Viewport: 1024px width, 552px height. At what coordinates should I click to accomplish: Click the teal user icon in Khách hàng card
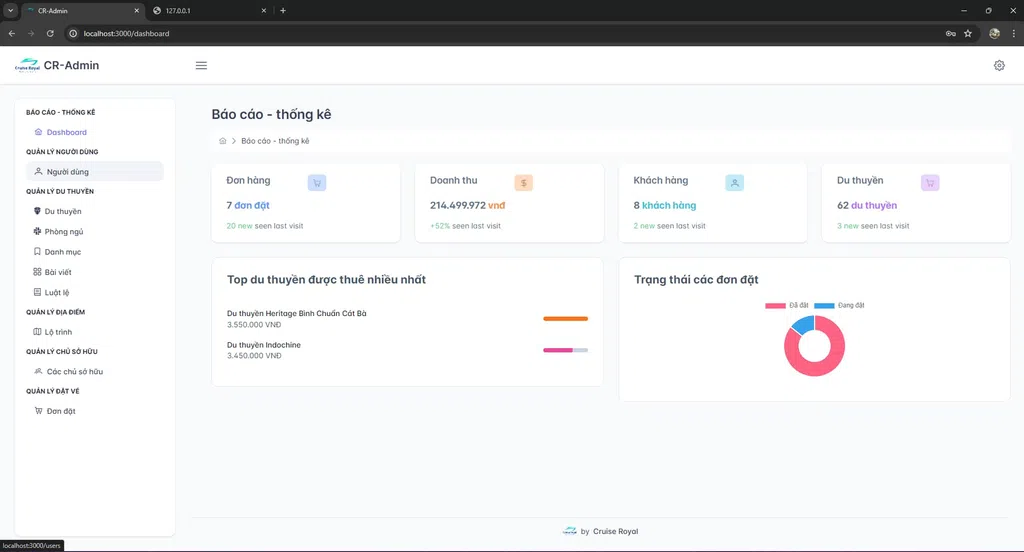tap(735, 183)
